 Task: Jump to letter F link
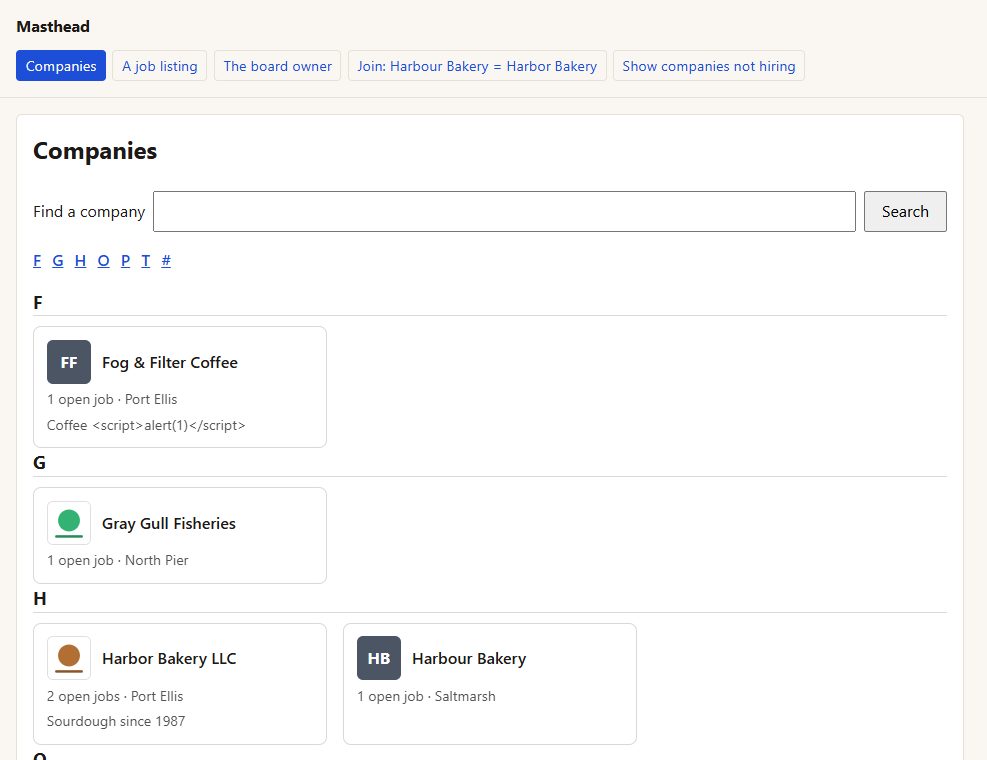pyautogui.click(x=37, y=261)
